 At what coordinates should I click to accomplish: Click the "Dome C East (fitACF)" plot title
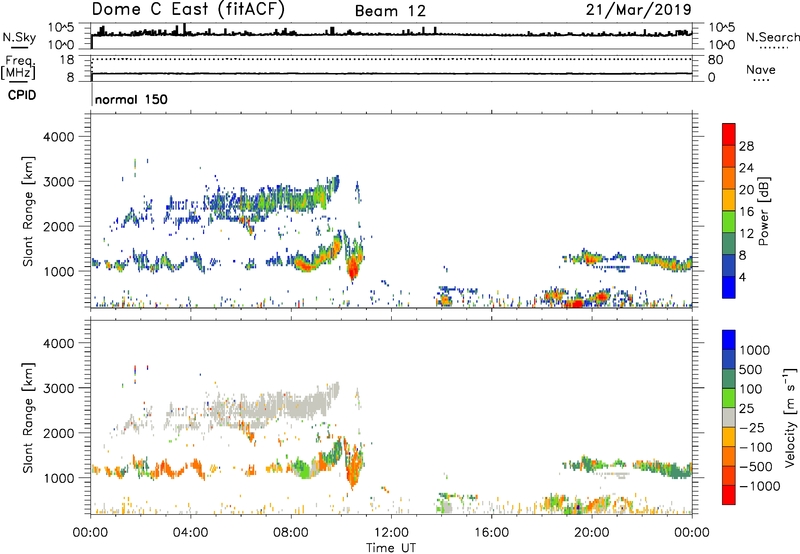[188, 10]
